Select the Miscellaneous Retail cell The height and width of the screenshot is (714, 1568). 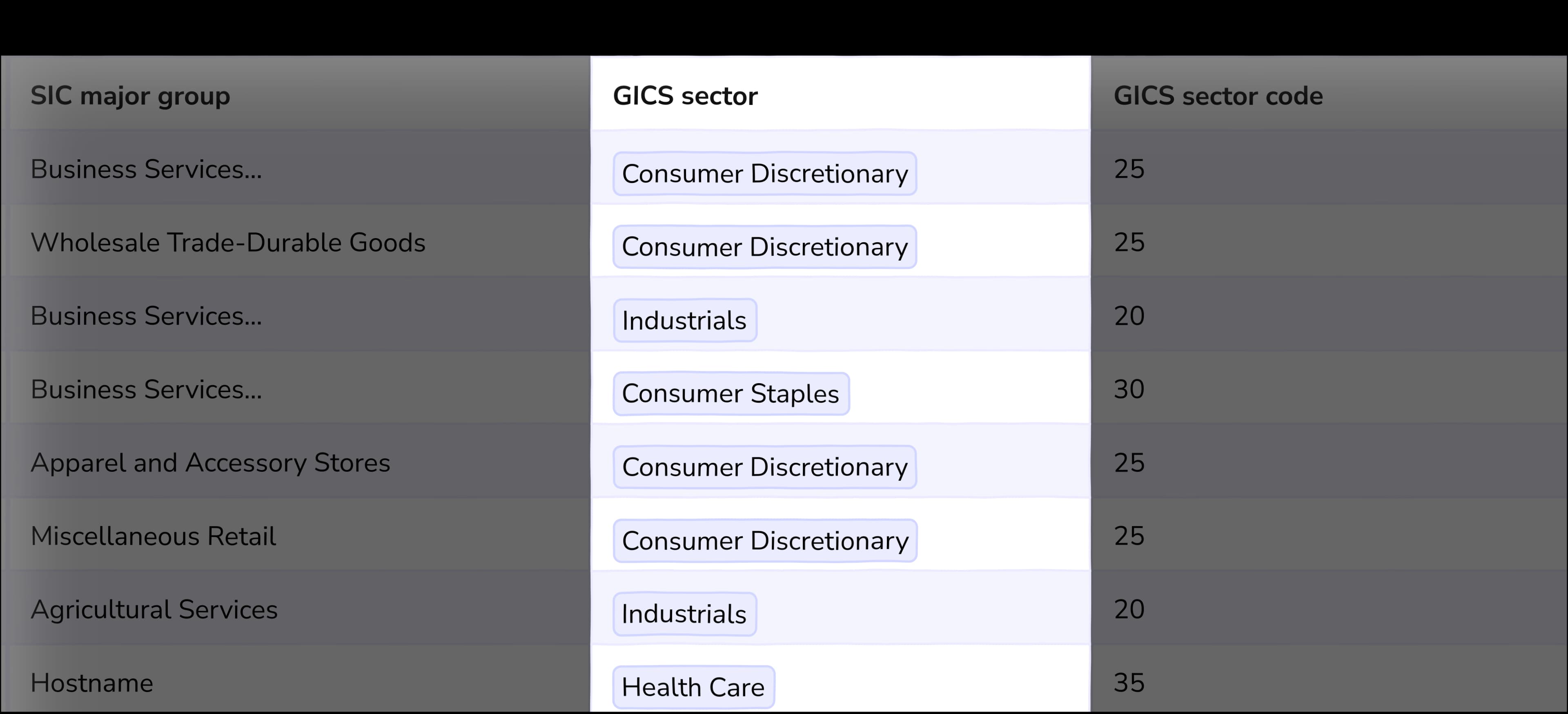pyautogui.click(x=154, y=536)
